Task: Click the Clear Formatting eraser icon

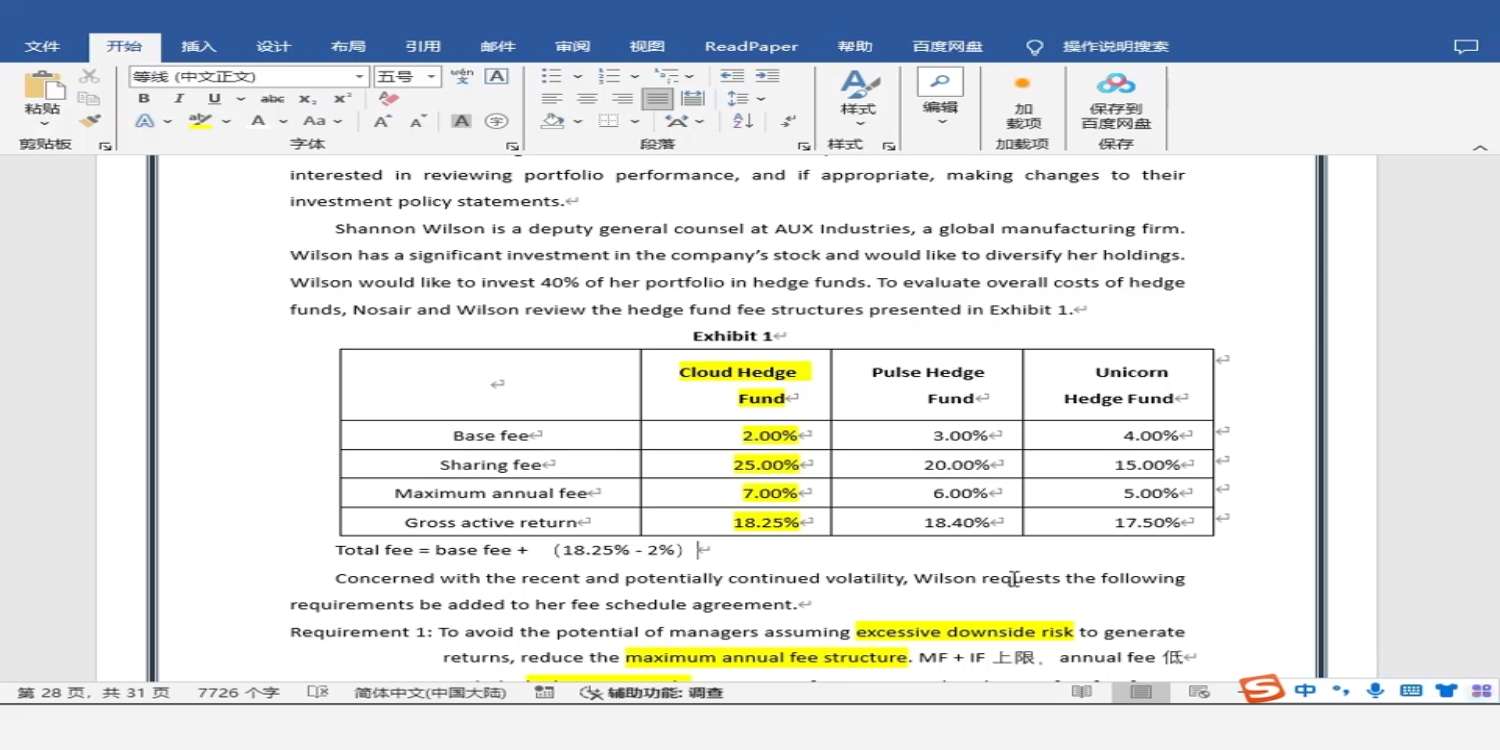Action: pyautogui.click(x=389, y=98)
